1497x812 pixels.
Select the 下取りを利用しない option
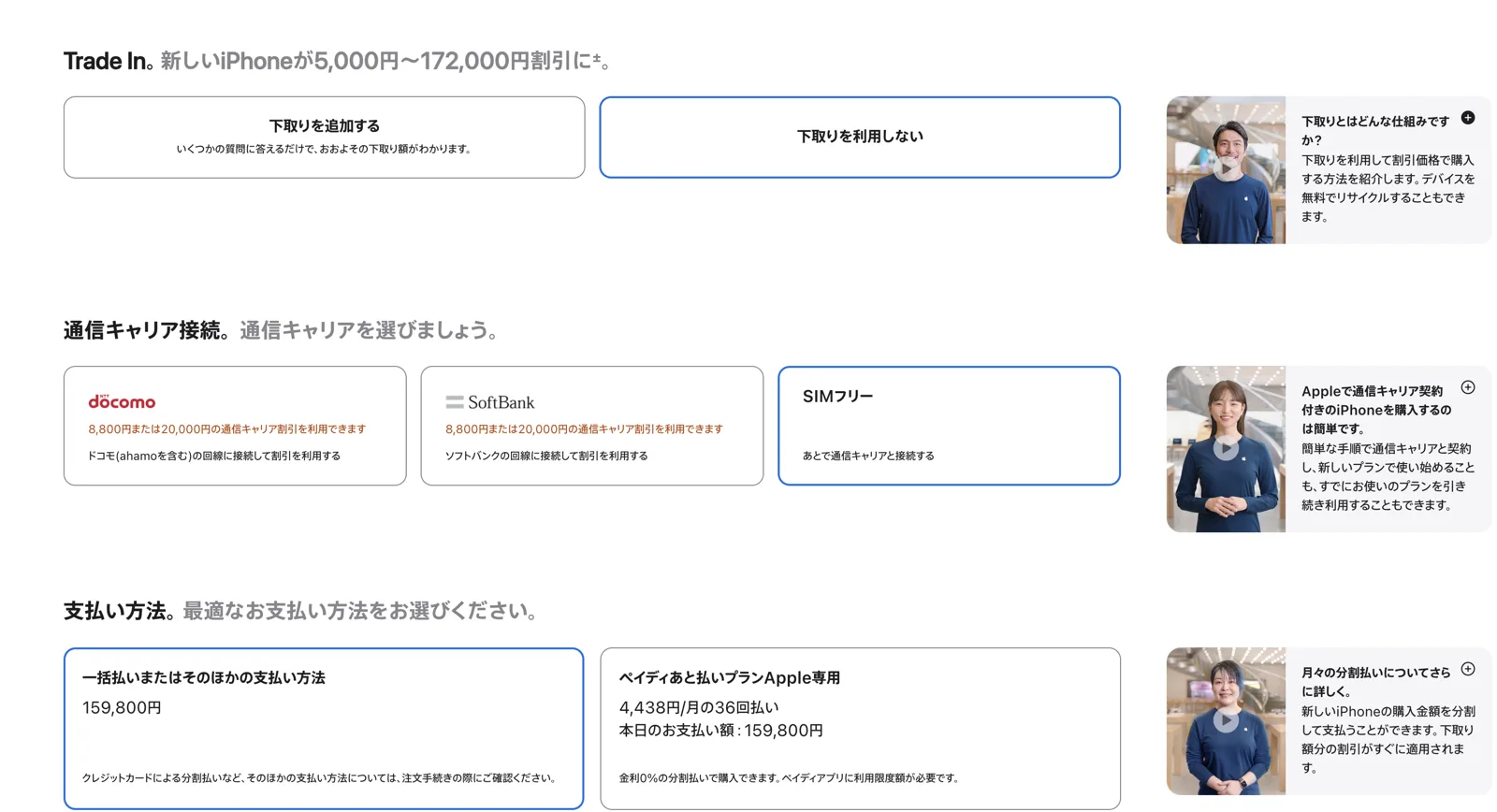(860, 138)
